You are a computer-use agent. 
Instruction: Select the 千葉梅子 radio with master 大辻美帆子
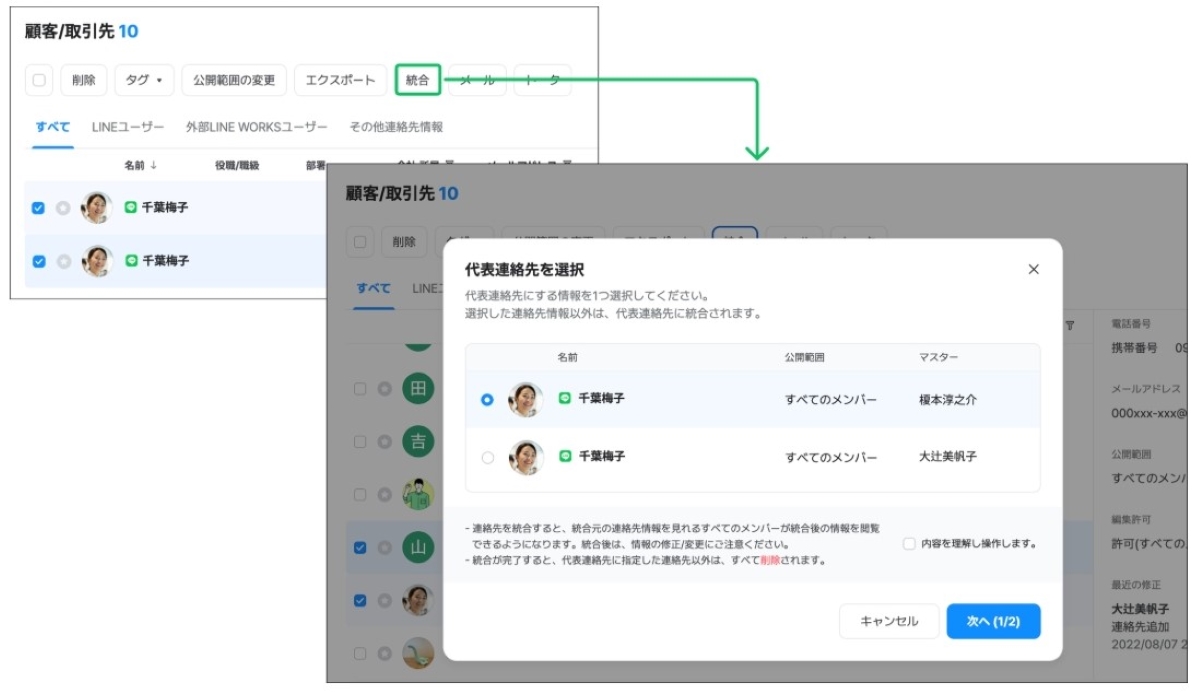tap(487, 457)
